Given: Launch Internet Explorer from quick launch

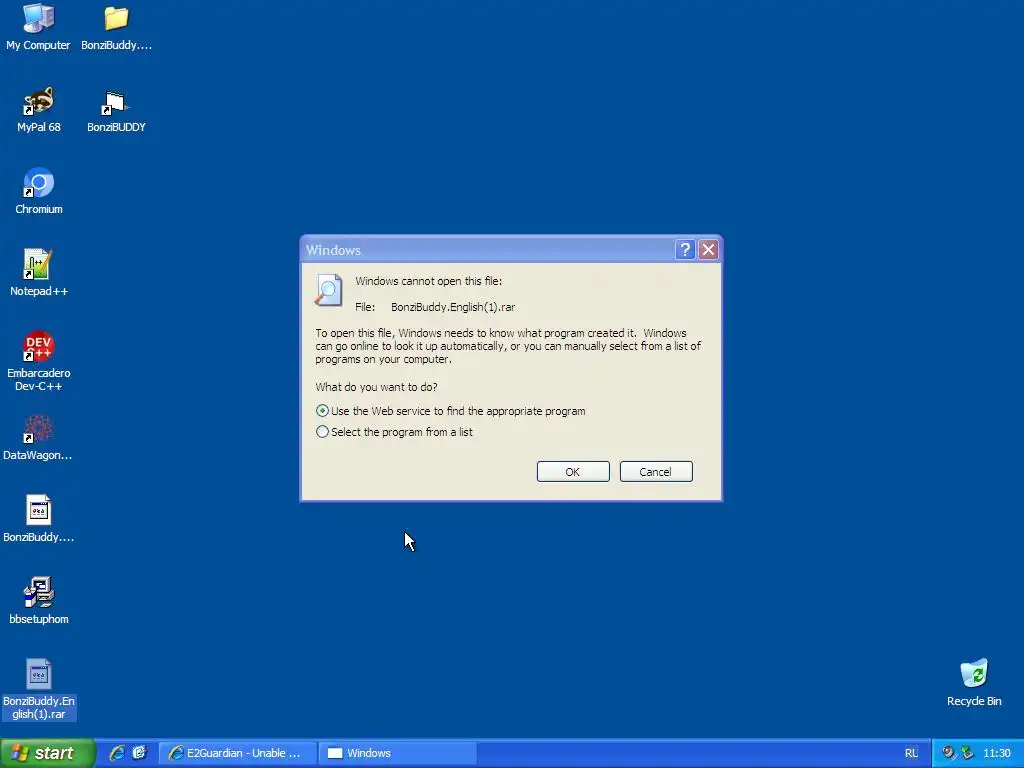Looking at the screenshot, I should pyautogui.click(x=117, y=753).
